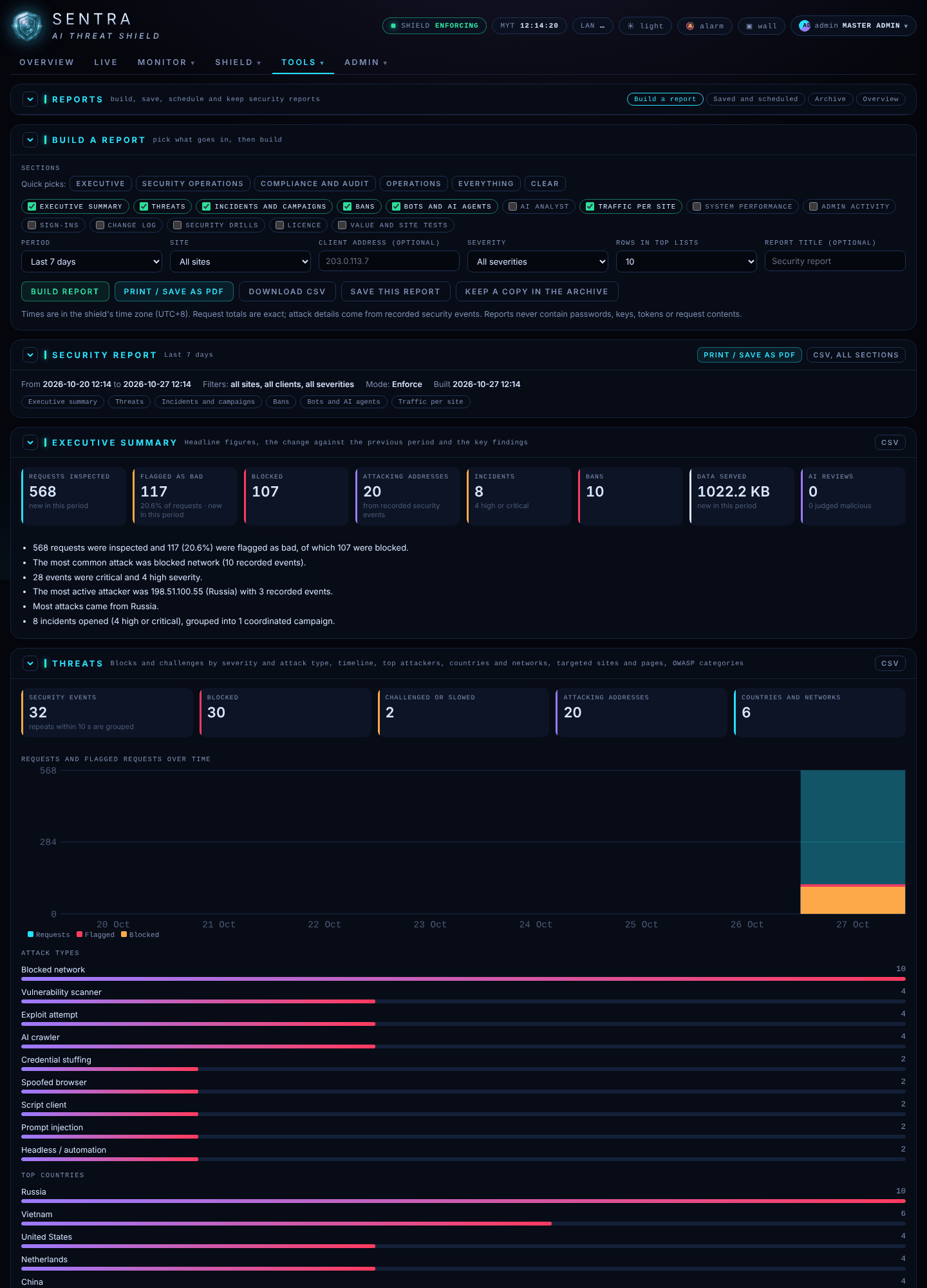Collapse the Security Report panel
The width and height of the screenshot is (927, 1288).
30,355
